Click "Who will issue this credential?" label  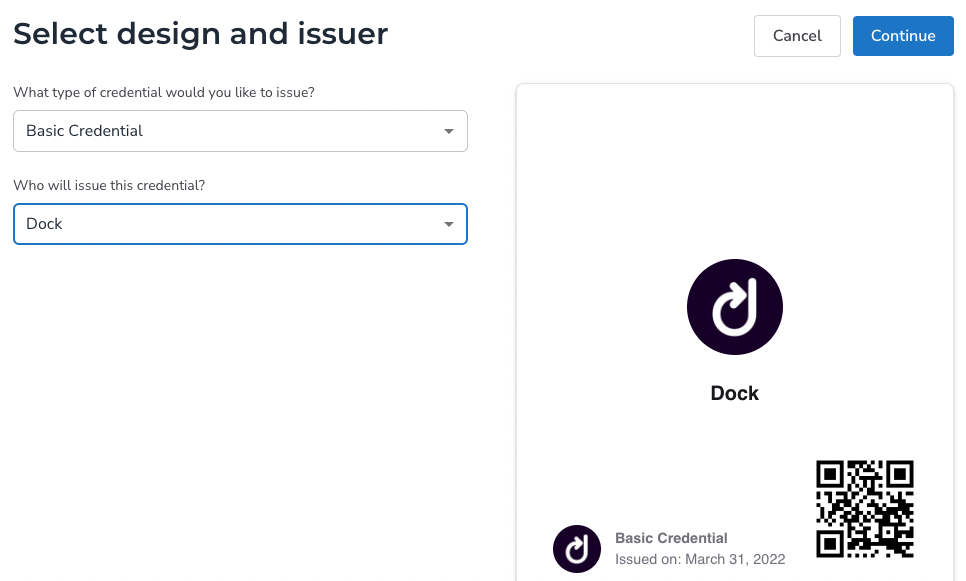(x=109, y=185)
